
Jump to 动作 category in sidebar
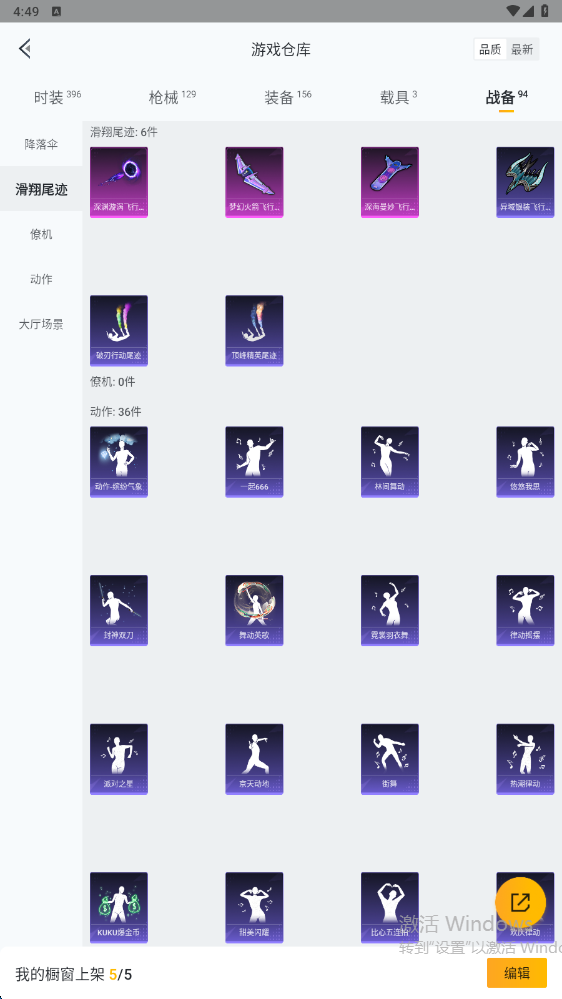click(x=41, y=279)
